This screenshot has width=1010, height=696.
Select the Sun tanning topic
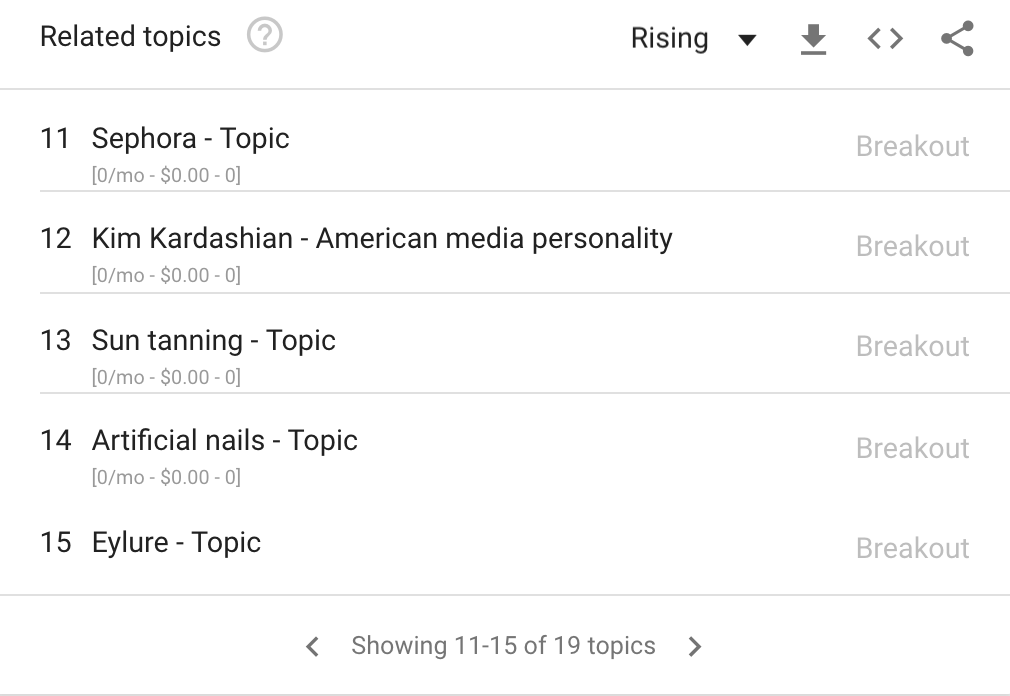213,340
